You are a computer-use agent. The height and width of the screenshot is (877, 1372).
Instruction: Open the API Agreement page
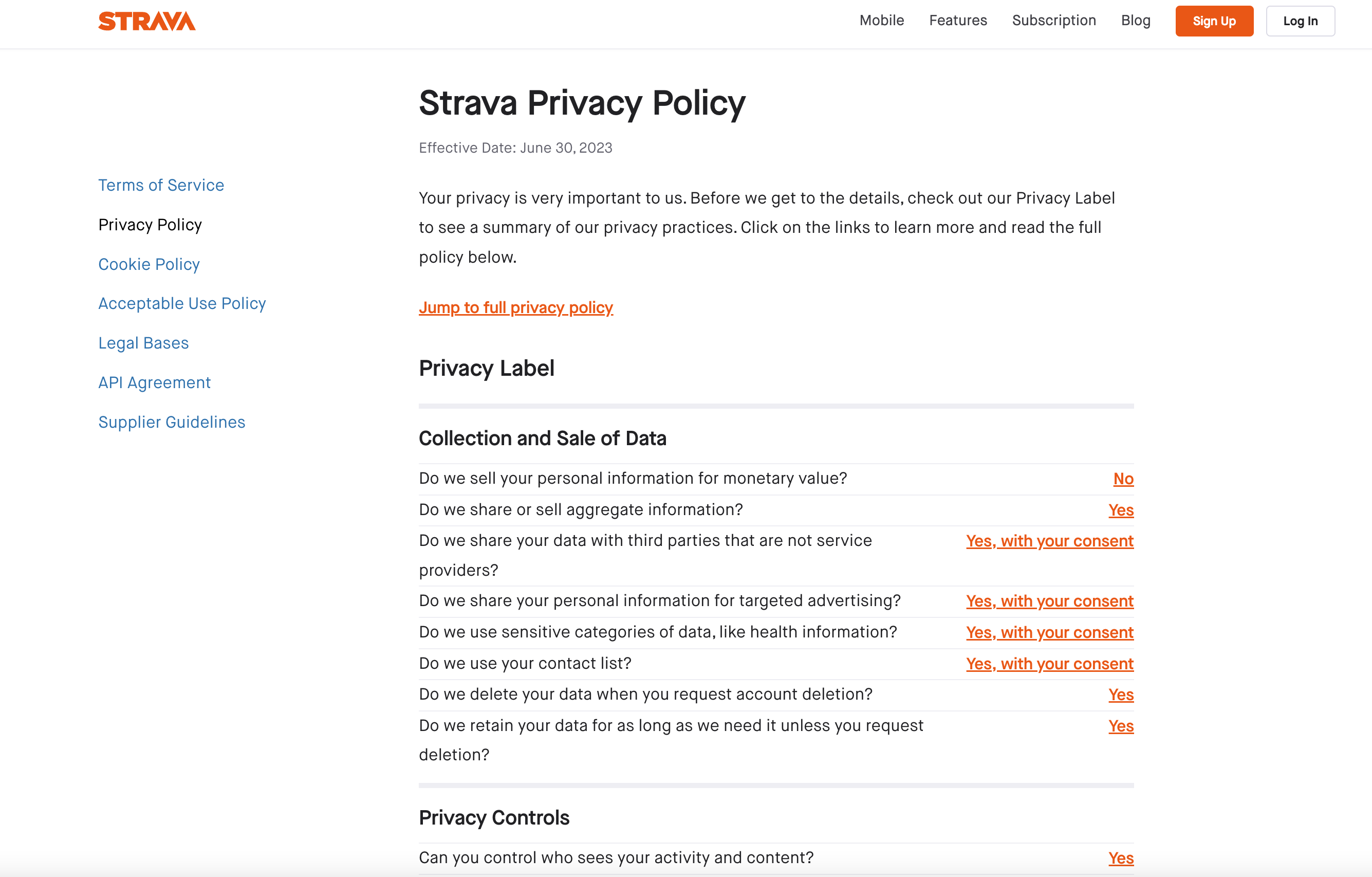(154, 382)
